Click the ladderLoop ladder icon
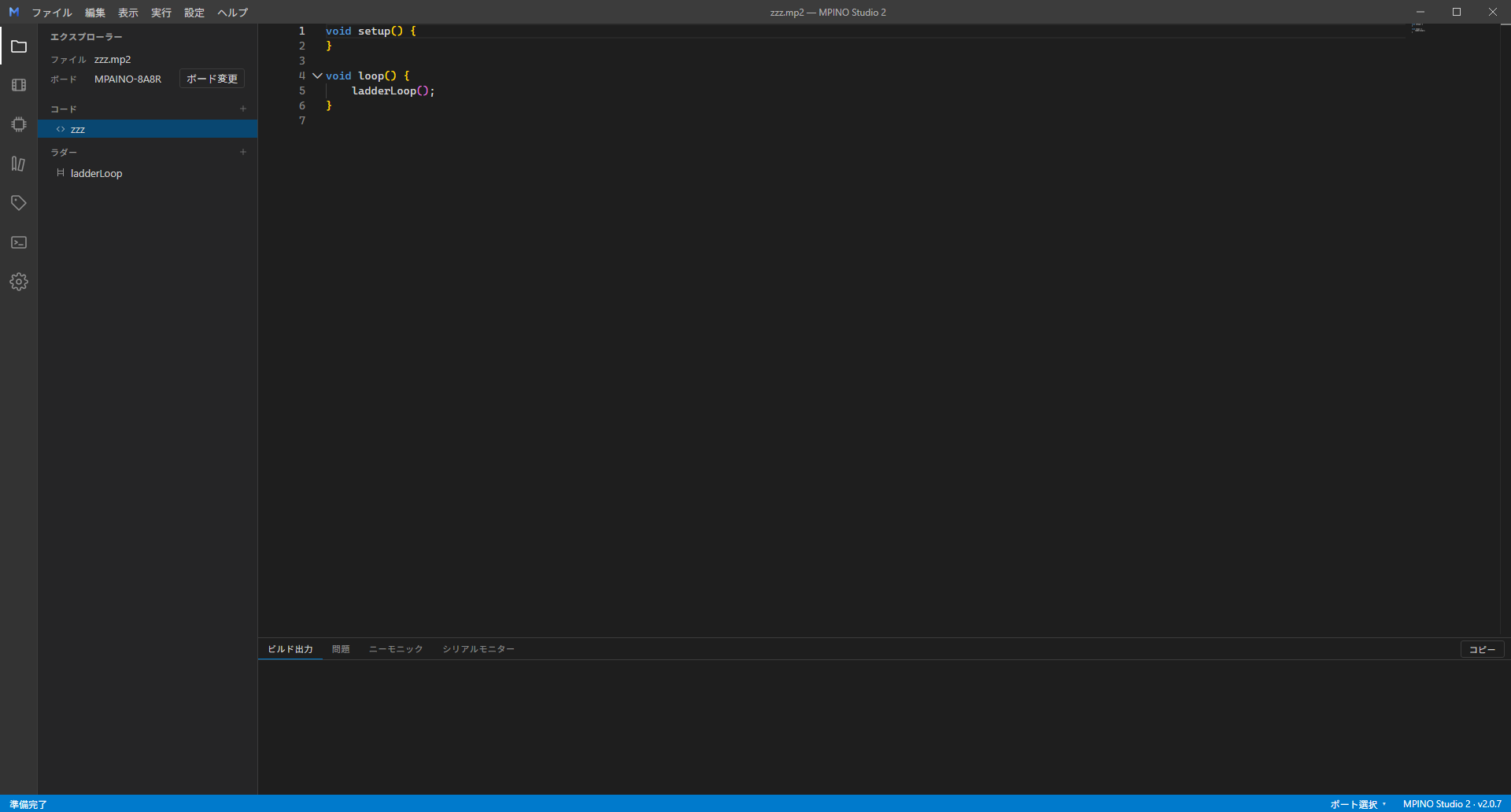 click(x=61, y=173)
